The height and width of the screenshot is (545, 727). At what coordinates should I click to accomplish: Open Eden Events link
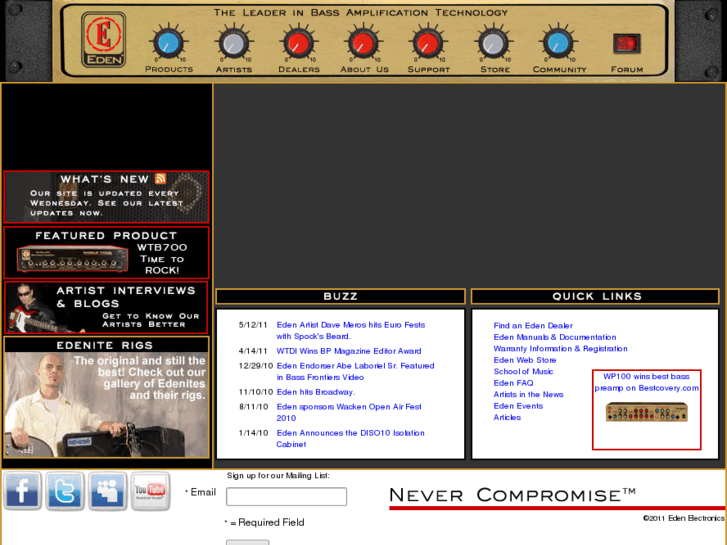(x=518, y=406)
